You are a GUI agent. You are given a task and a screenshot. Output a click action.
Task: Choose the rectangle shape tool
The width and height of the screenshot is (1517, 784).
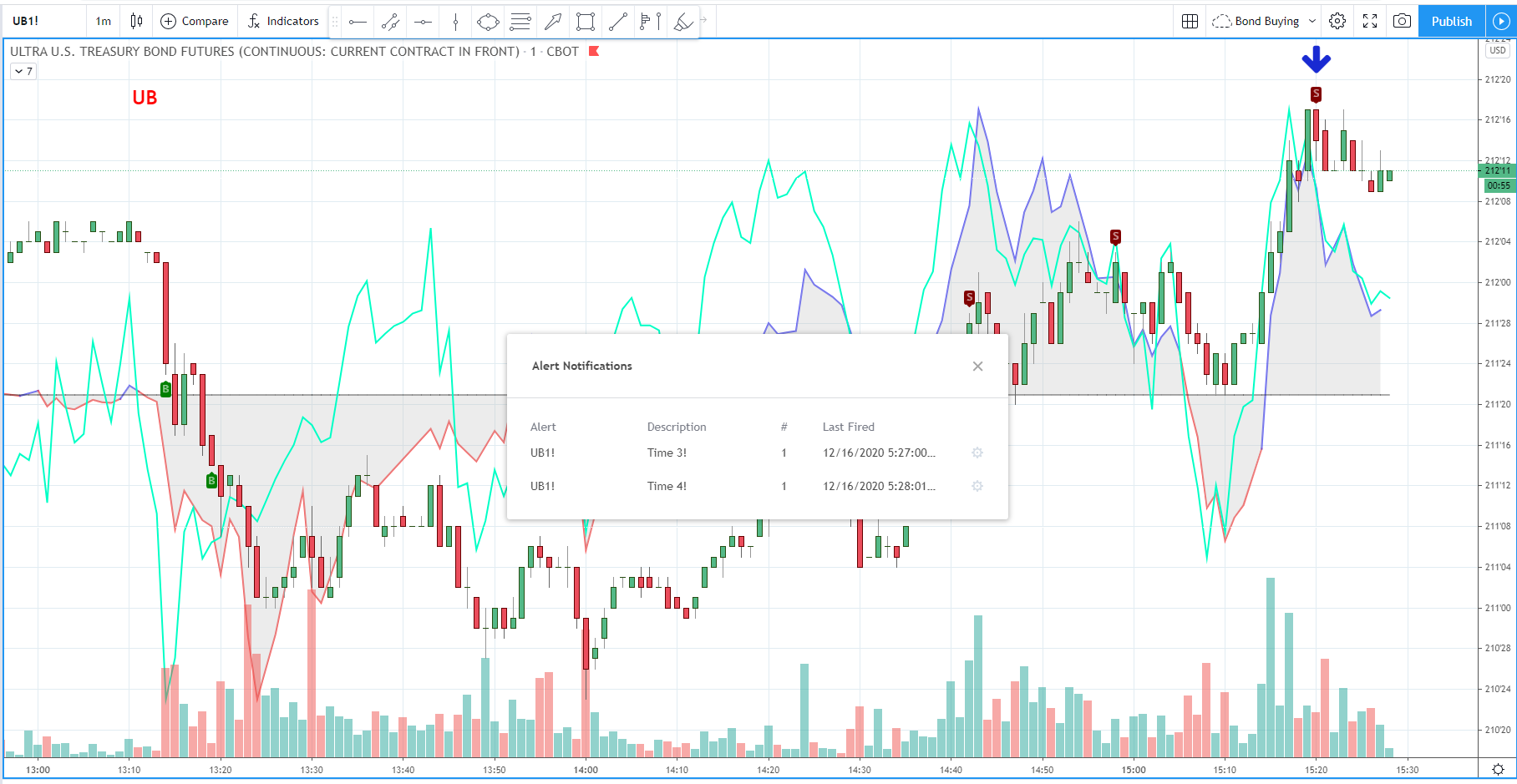pos(586,22)
